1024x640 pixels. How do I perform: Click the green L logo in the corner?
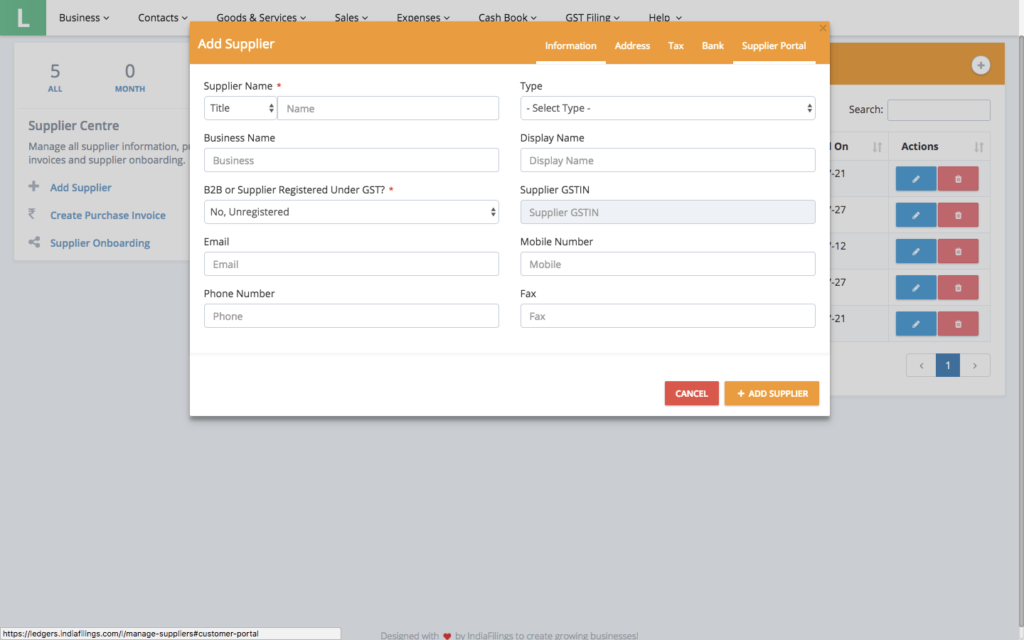22,18
